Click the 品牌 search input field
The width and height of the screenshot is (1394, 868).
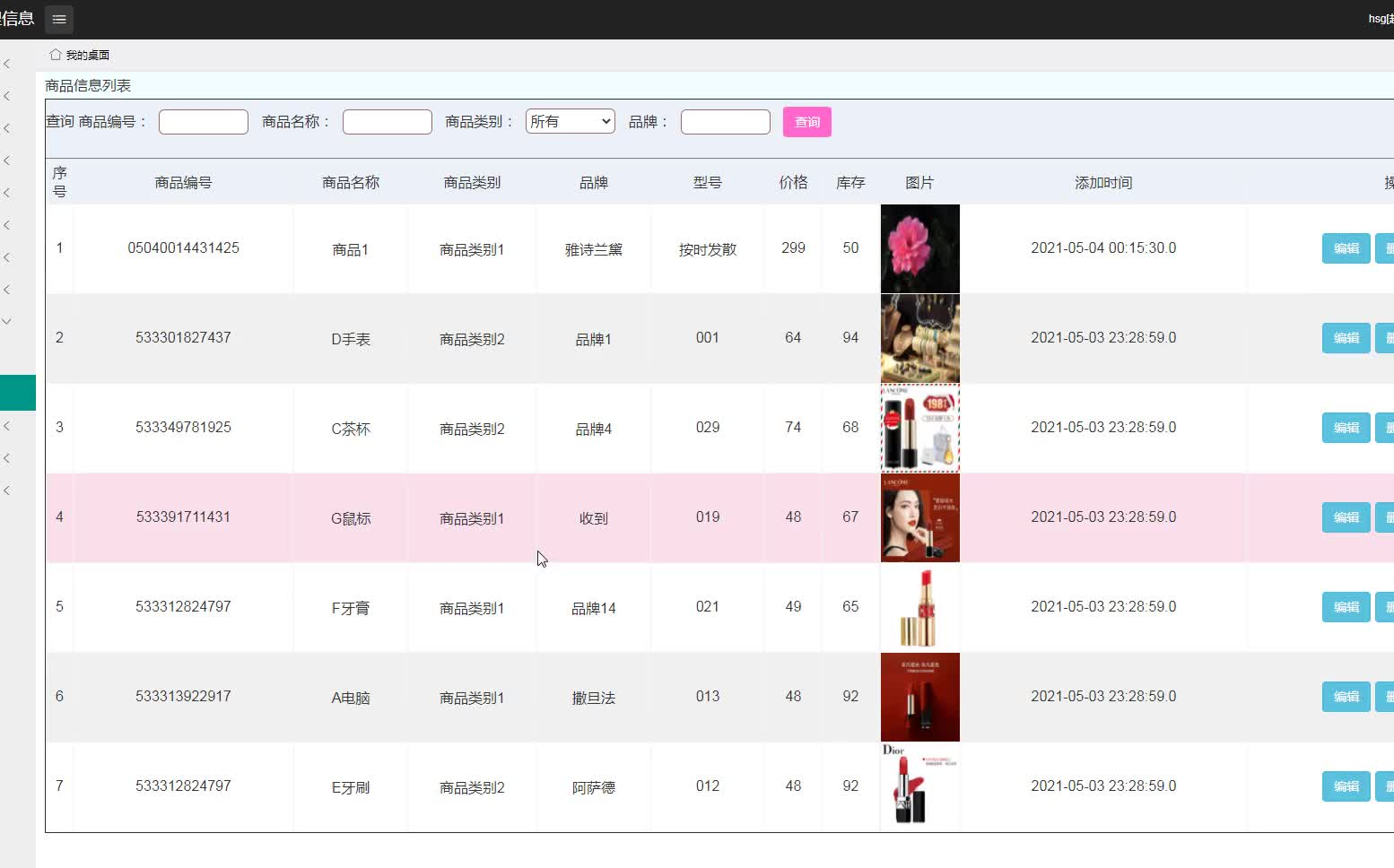(x=725, y=121)
